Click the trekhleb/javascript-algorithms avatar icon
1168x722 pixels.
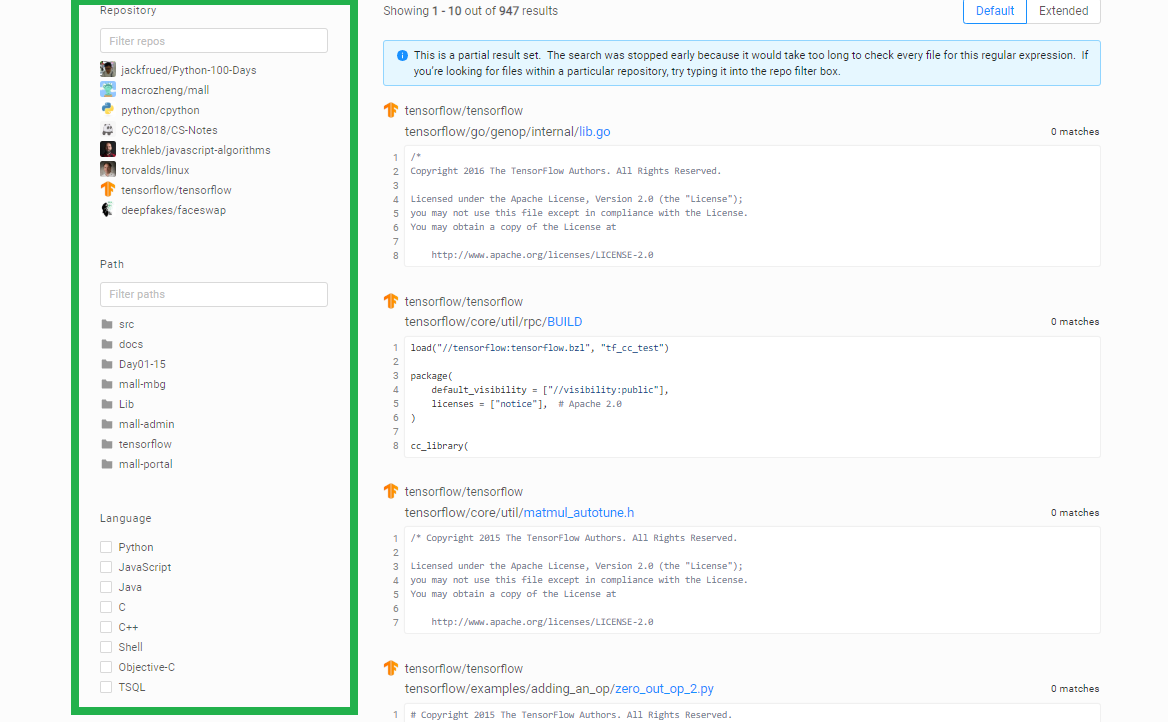click(108, 150)
